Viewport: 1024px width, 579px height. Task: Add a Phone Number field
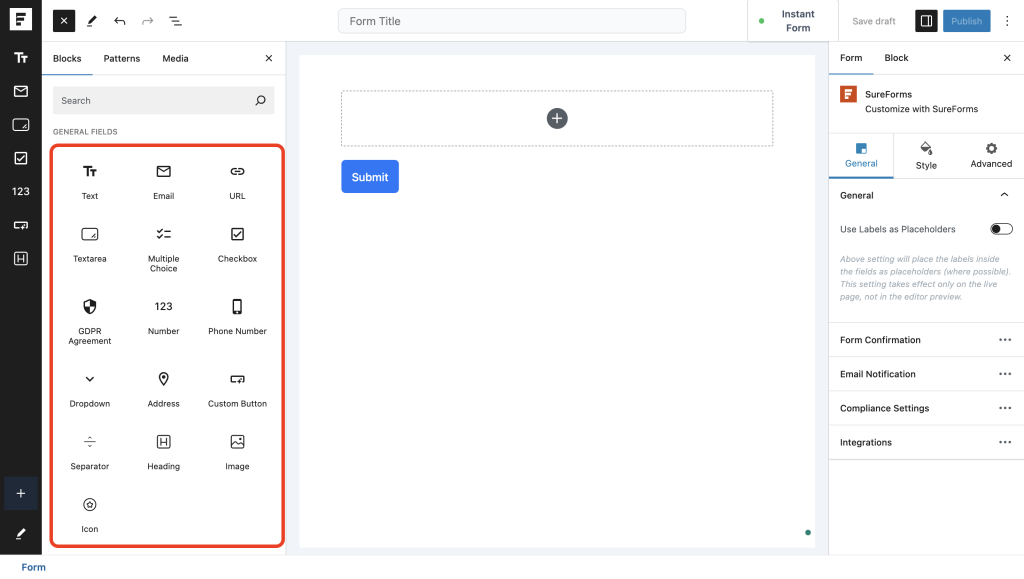(x=237, y=314)
